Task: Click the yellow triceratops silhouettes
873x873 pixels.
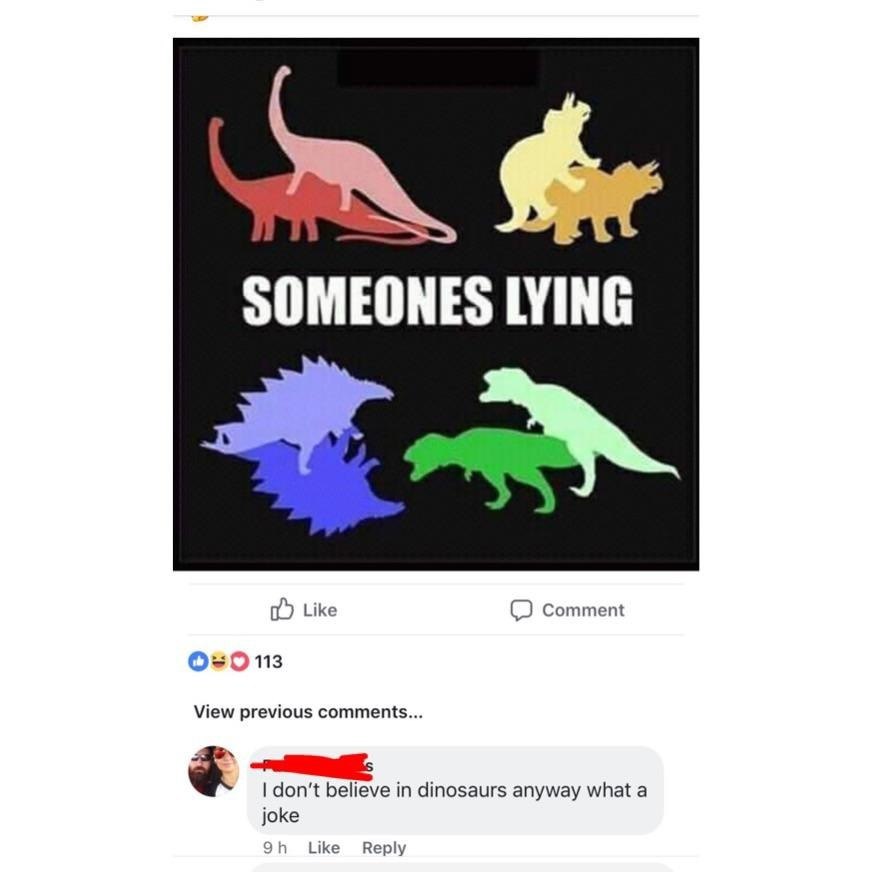Action: [579, 170]
